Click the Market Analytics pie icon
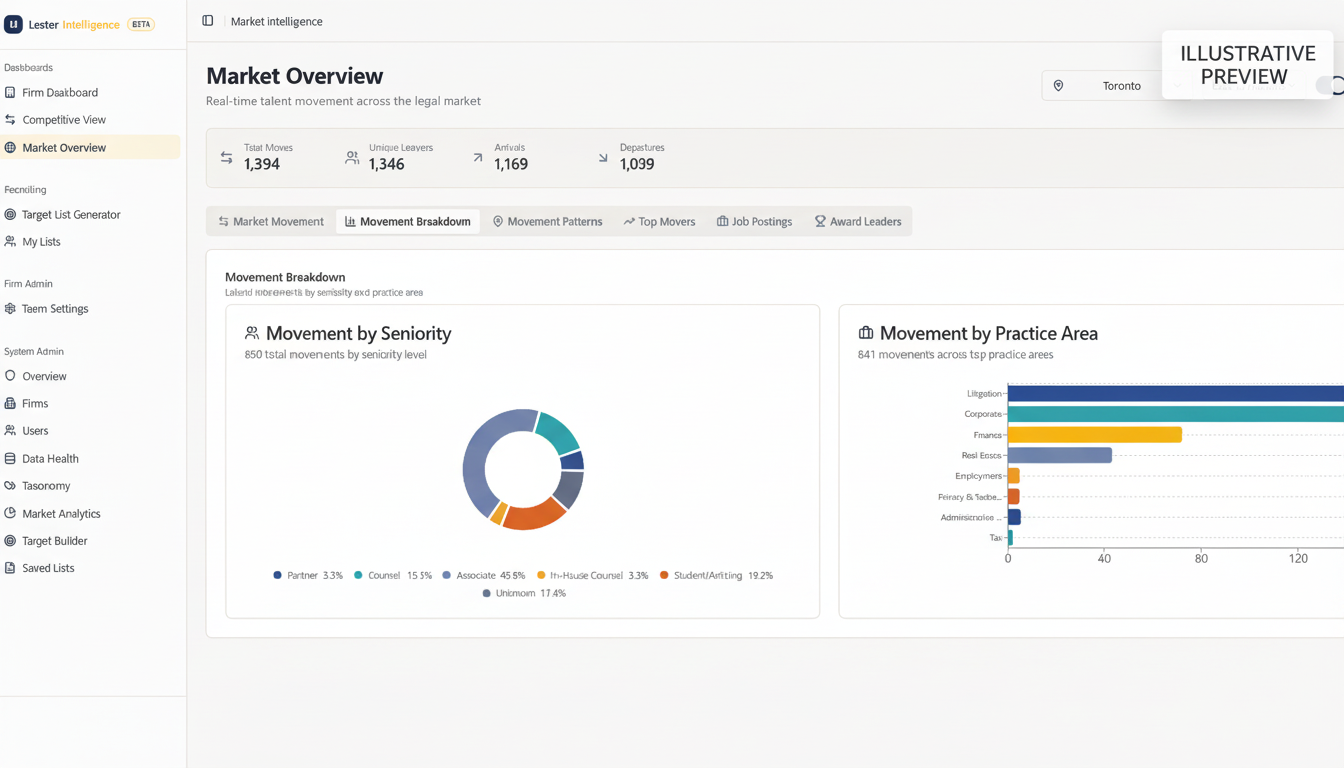1344x768 pixels. tap(10, 513)
